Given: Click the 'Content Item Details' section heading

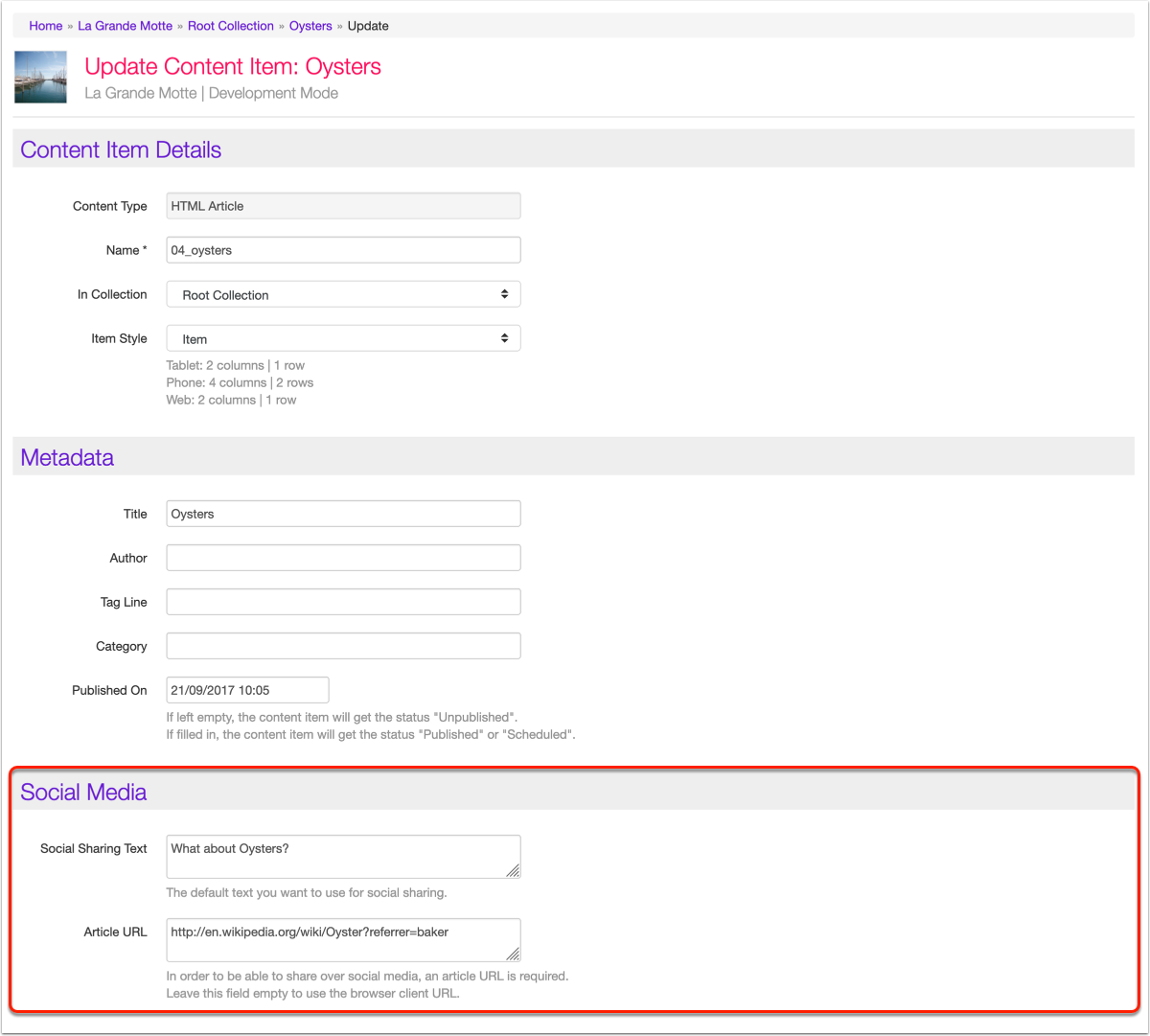Looking at the screenshot, I should [x=121, y=150].
